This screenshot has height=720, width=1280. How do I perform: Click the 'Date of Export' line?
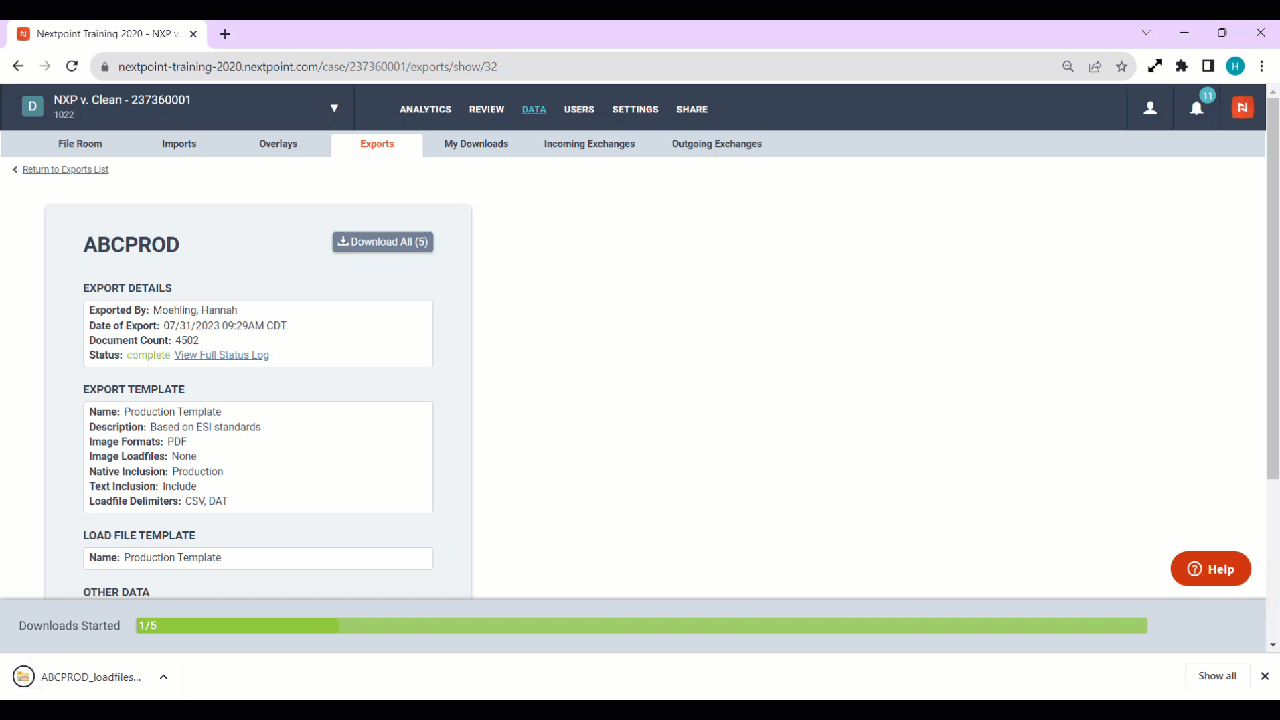click(x=188, y=325)
